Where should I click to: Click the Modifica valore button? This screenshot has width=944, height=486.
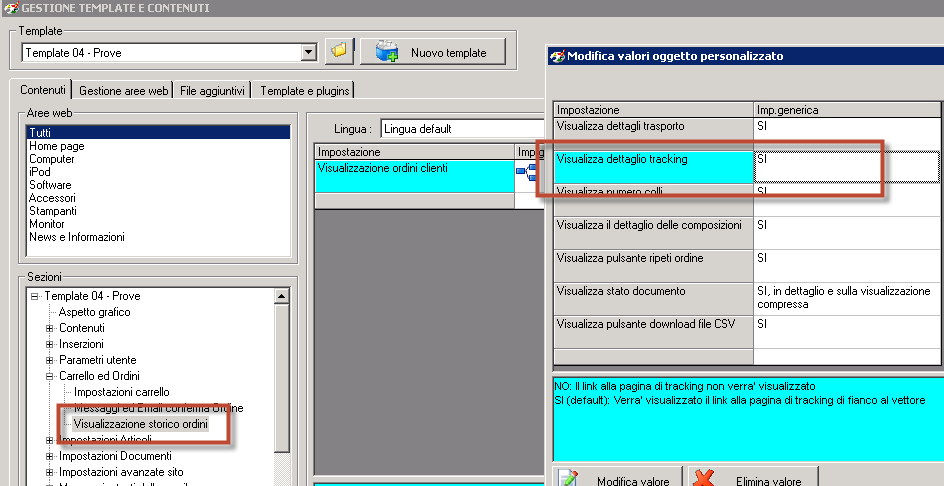[x=618, y=478]
